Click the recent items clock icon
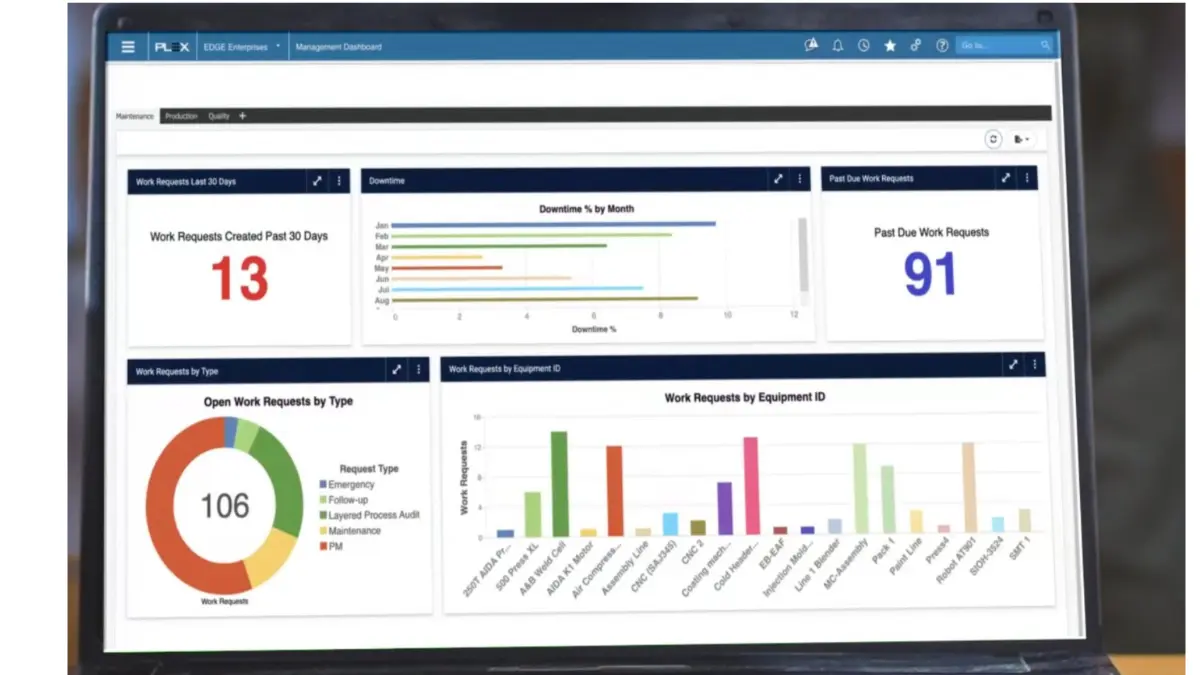 pos(863,45)
